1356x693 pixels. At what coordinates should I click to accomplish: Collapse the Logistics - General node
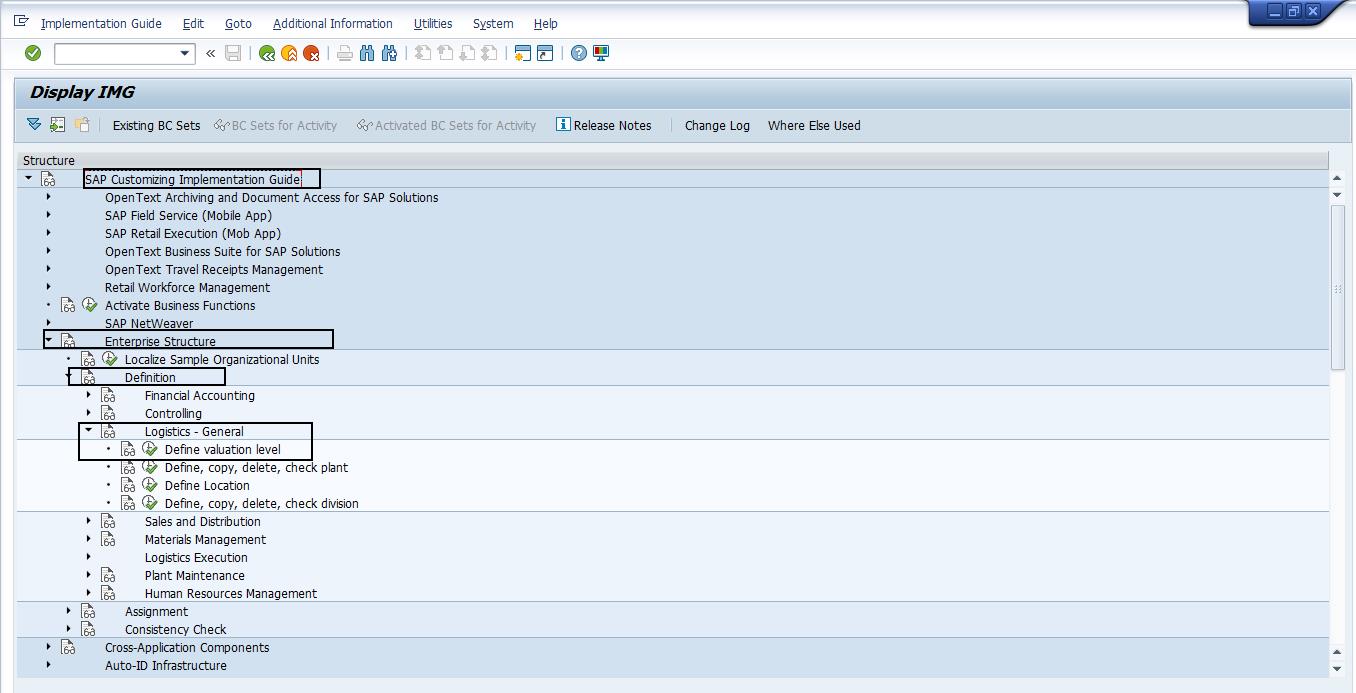(x=89, y=431)
